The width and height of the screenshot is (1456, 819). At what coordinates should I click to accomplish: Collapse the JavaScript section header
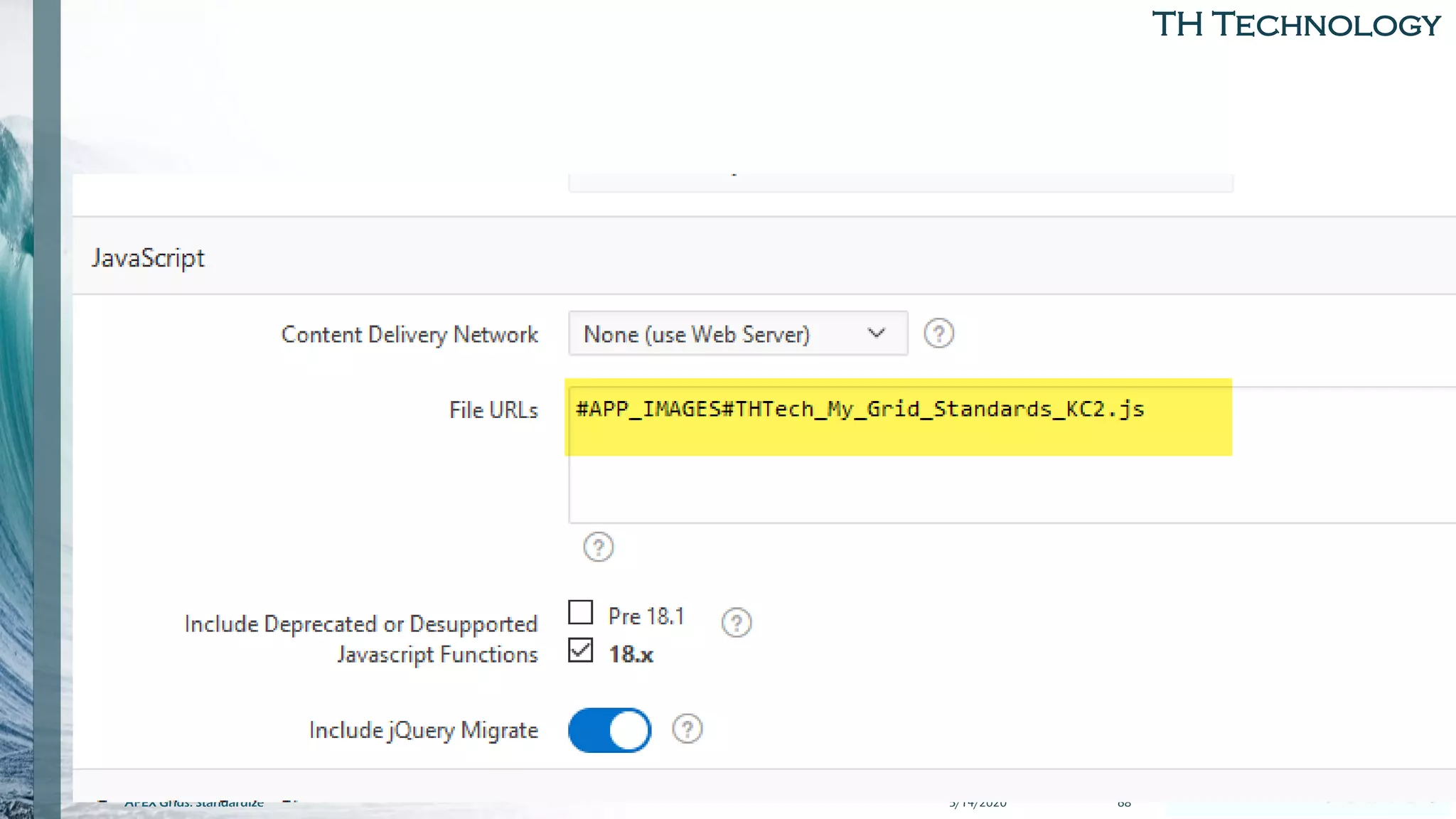(x=148, y=257)
